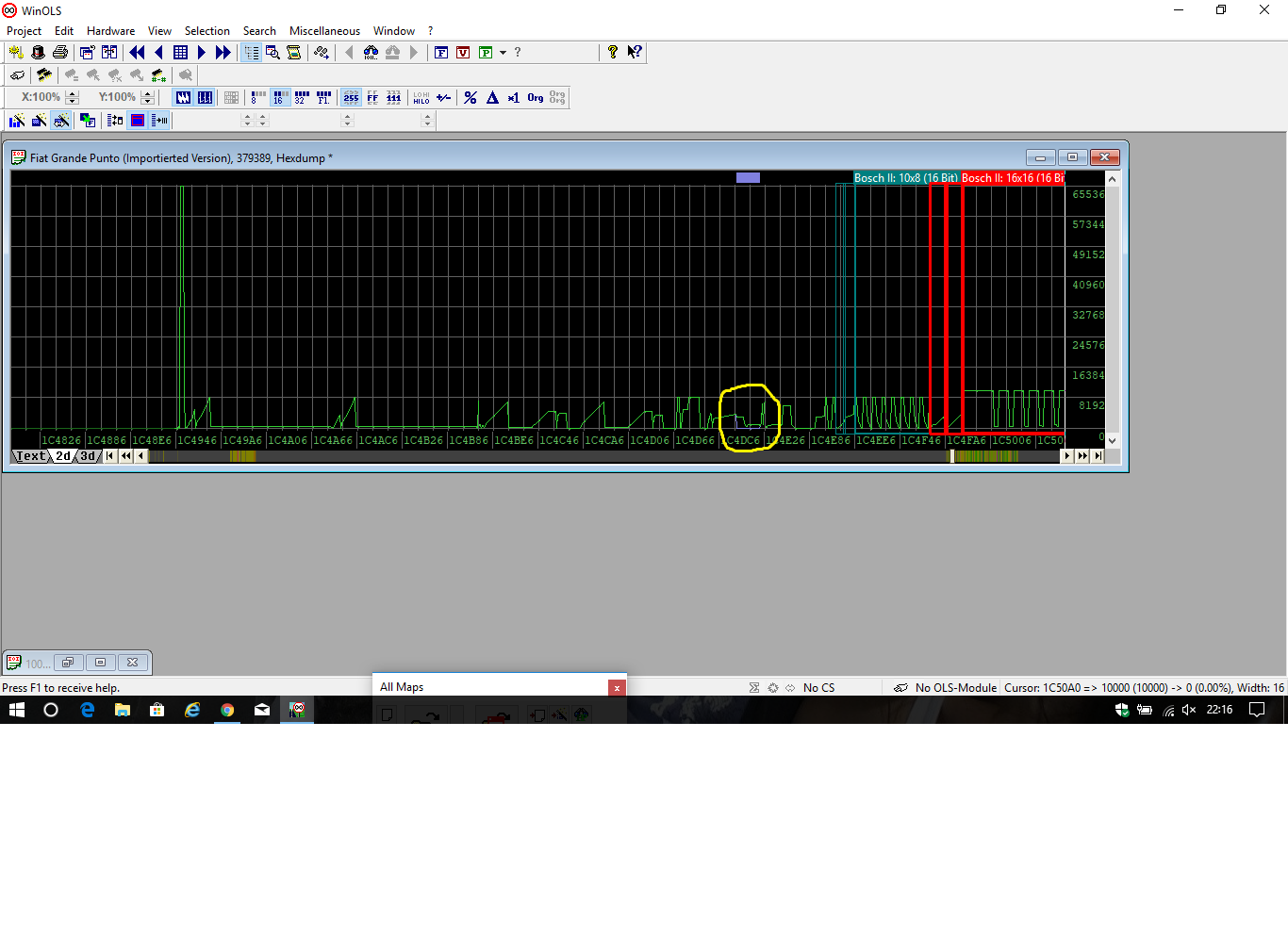This screenshot has height=935, width=1288.
Task: Open the Selection menu
Action: point(206,31)
